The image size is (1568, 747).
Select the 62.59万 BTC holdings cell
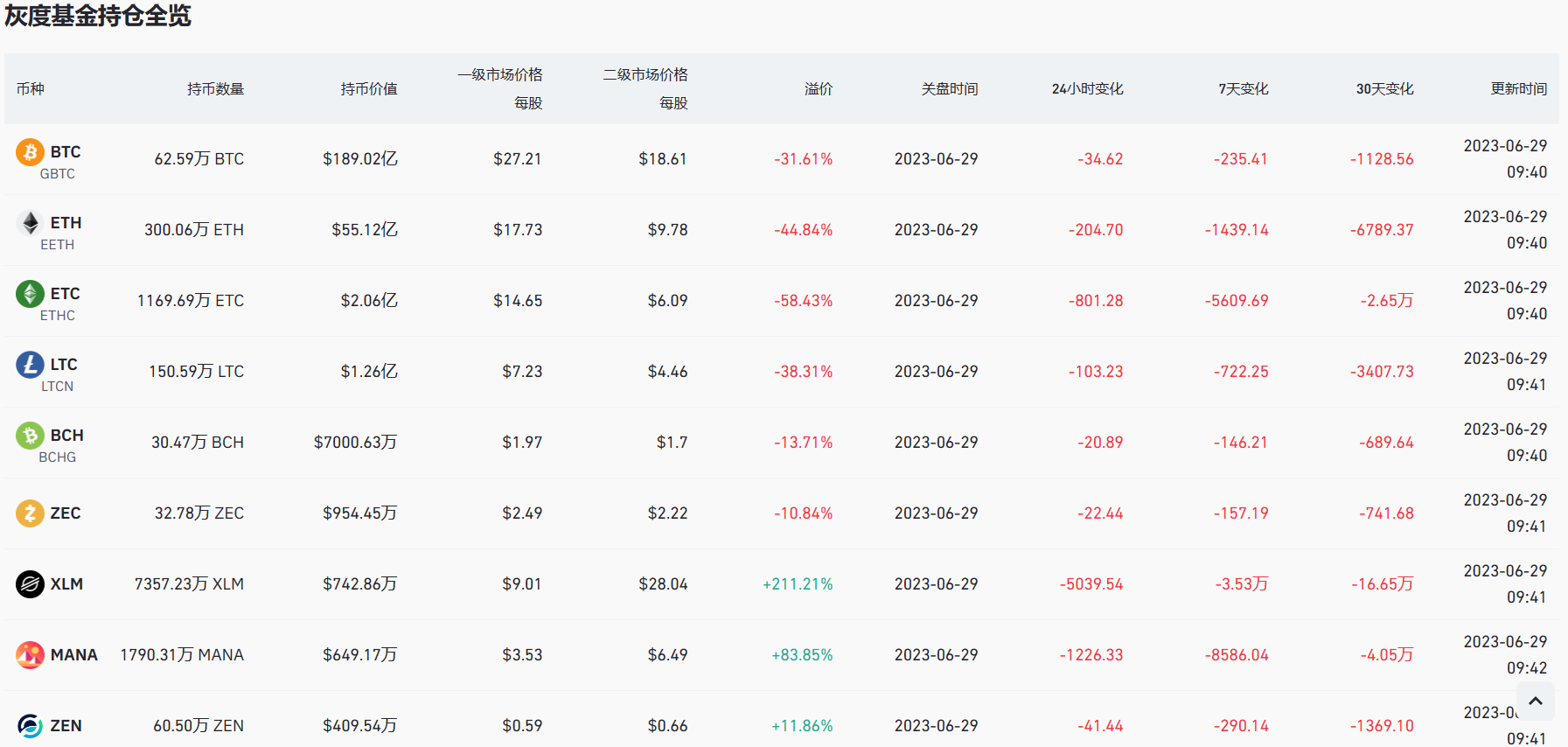[x=199, y=159]
